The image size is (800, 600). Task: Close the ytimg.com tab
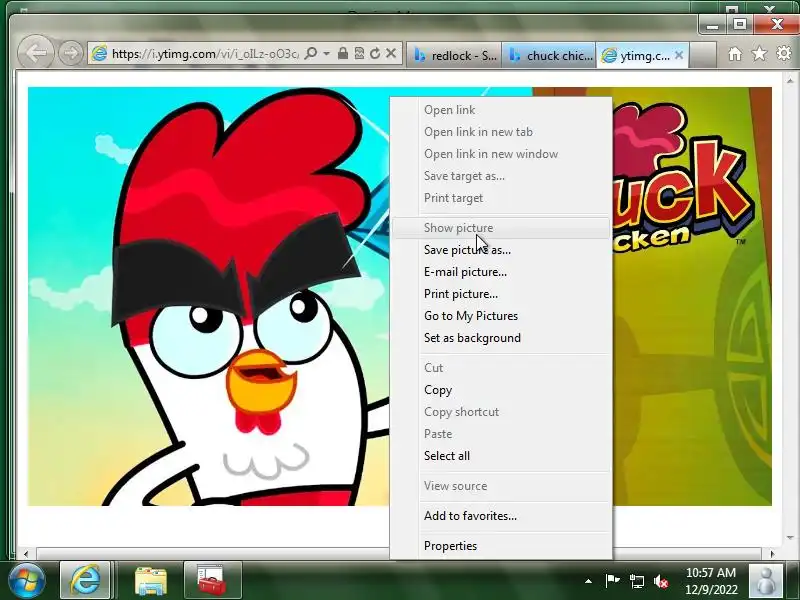coord(679,55)
